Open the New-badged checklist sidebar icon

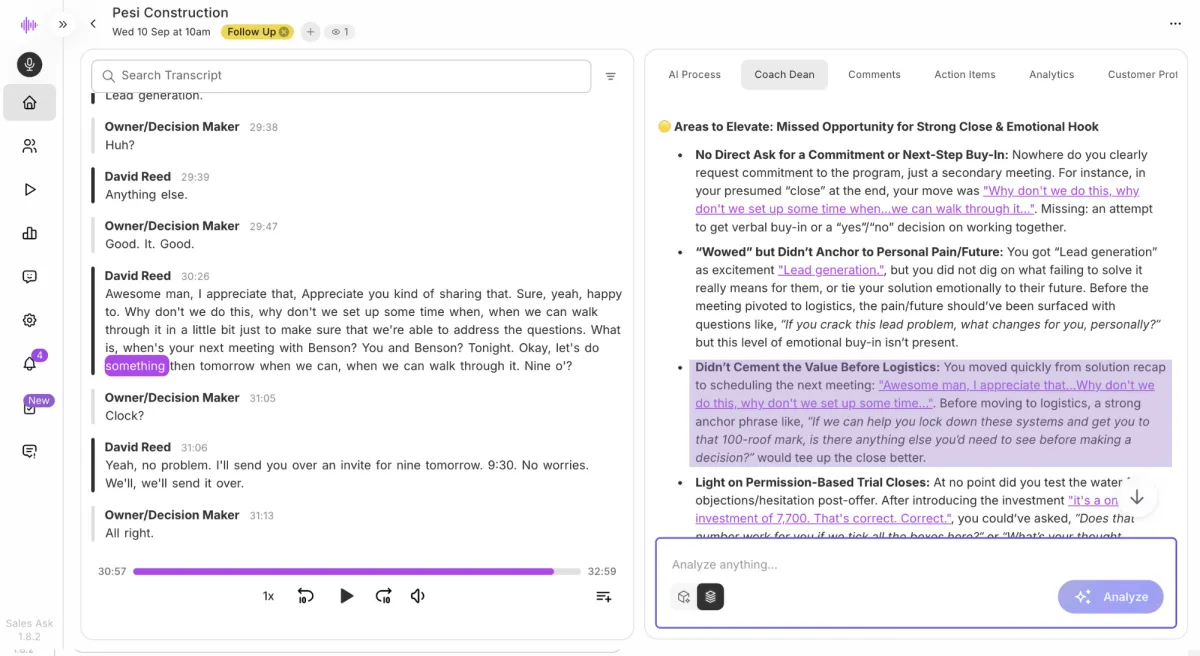click(29, 407)
